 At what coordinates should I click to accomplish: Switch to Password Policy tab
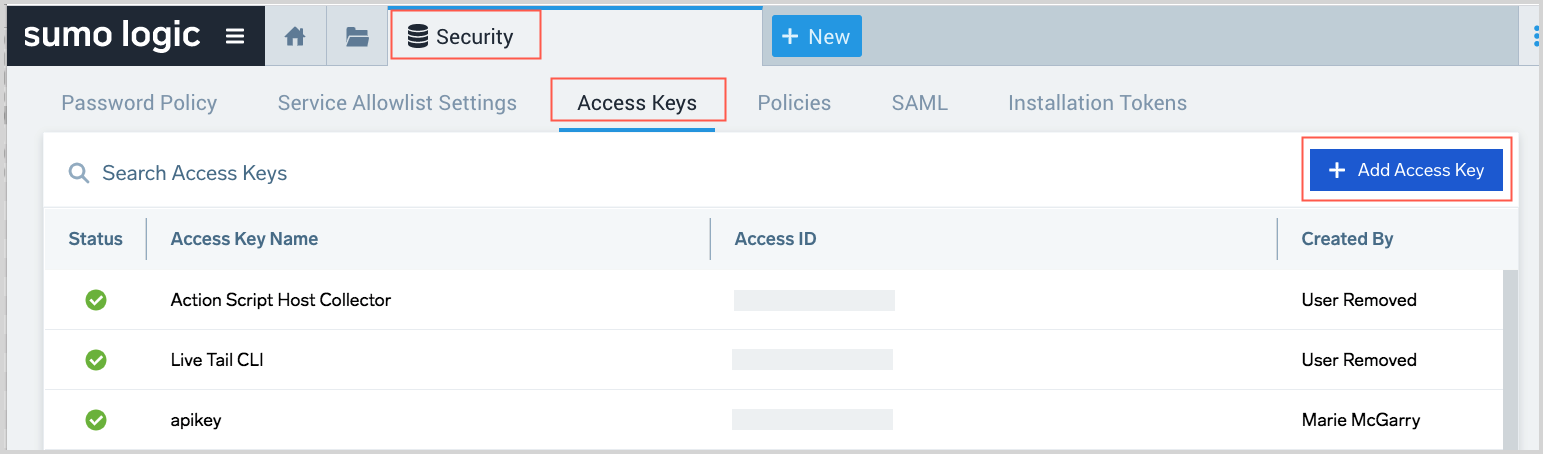pyautogui.click(x=139, y=103)
